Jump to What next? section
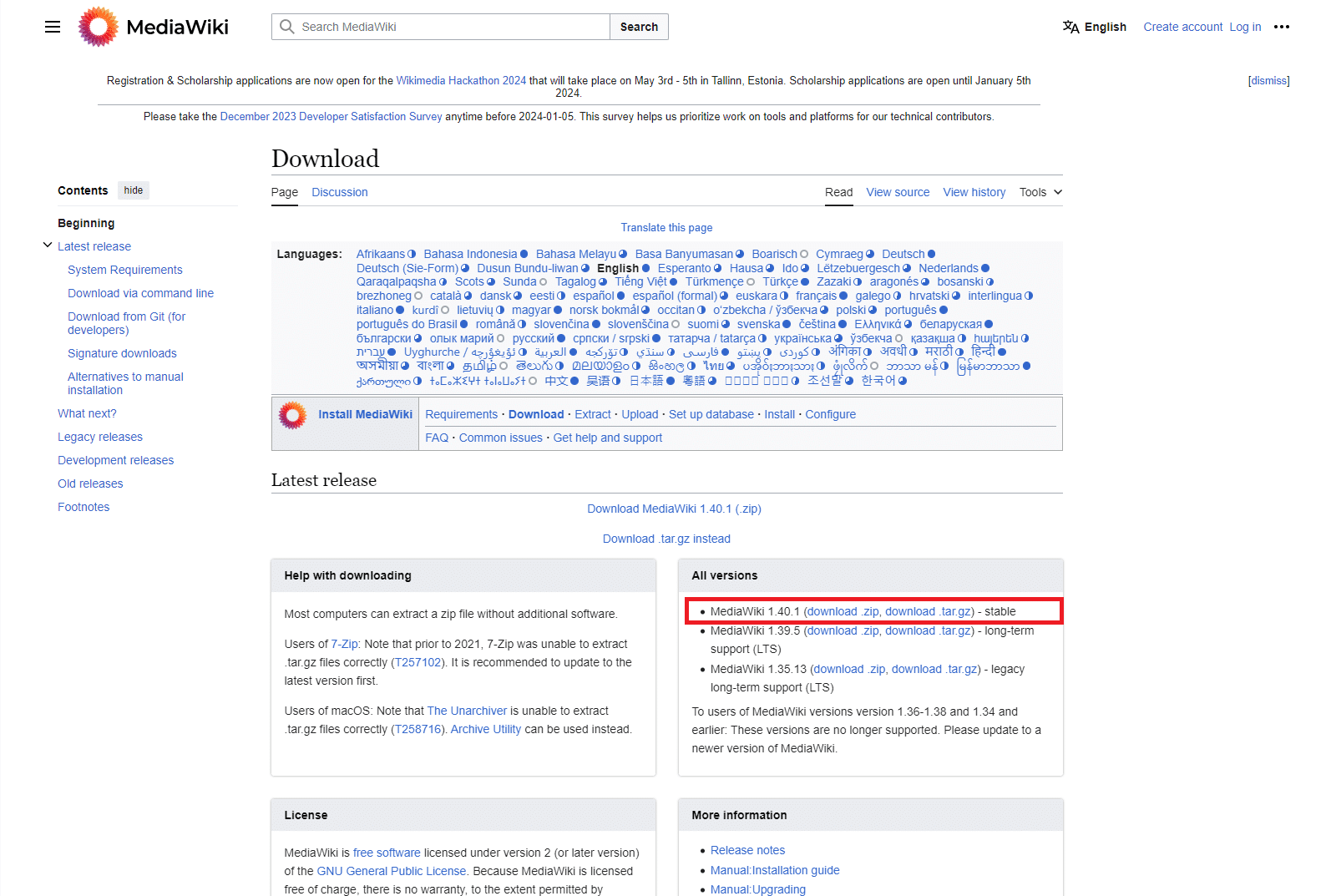 pos(87,413)
